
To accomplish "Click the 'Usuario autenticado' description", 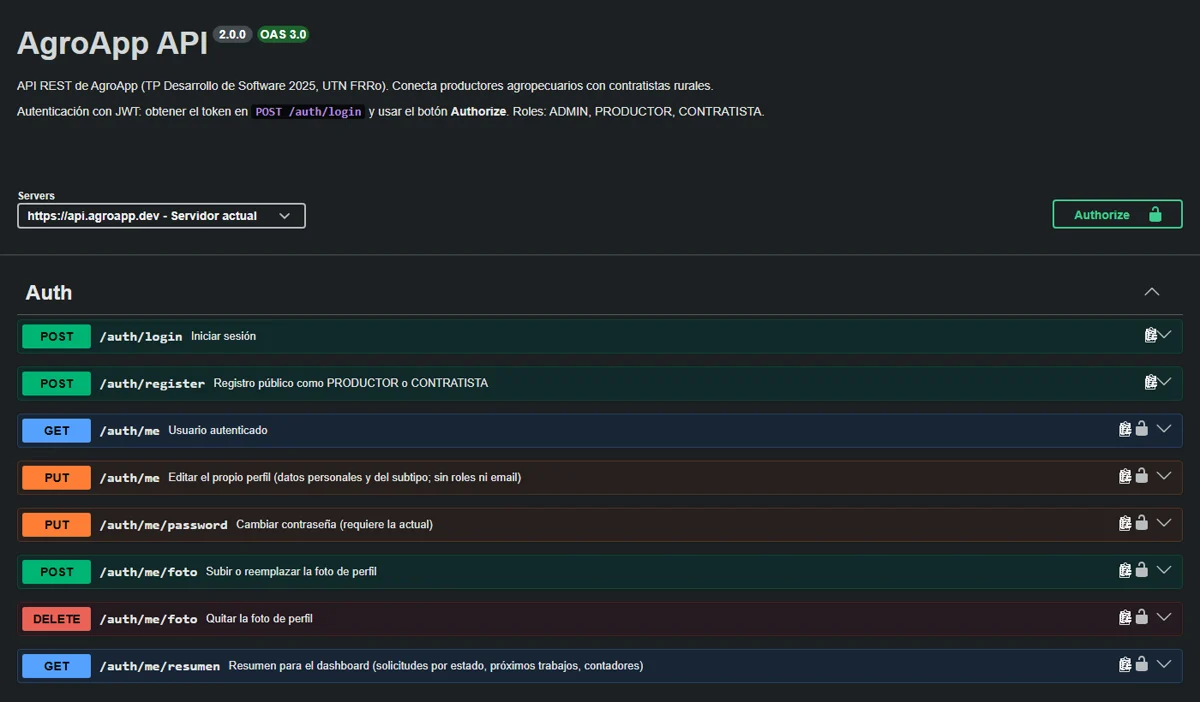I will (218, 430).
